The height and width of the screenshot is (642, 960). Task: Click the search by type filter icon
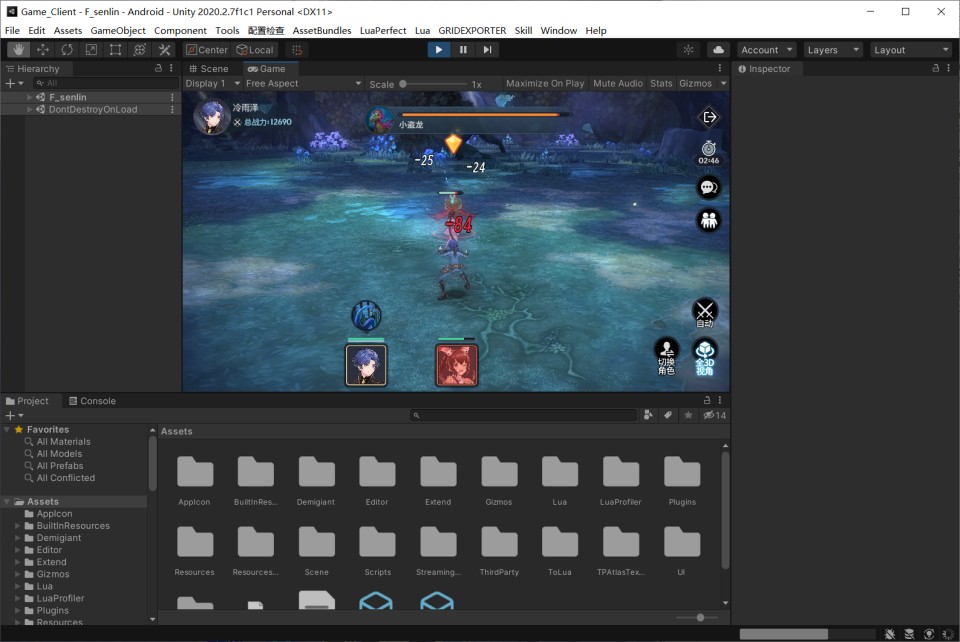pos(648,415)
